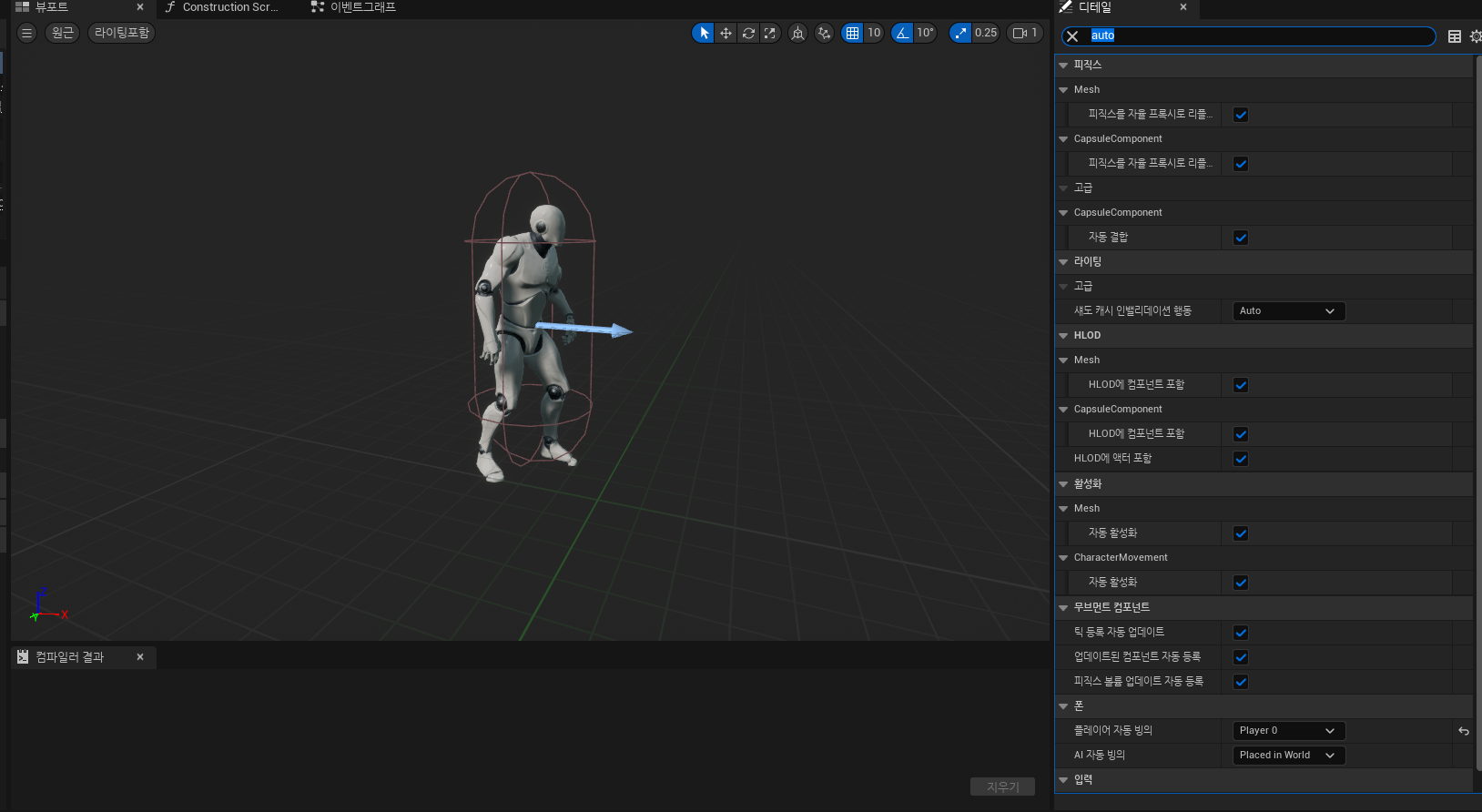Collapse the CharacterMovement group
The image size is (1482, 812).
(x=1063, y=558)
